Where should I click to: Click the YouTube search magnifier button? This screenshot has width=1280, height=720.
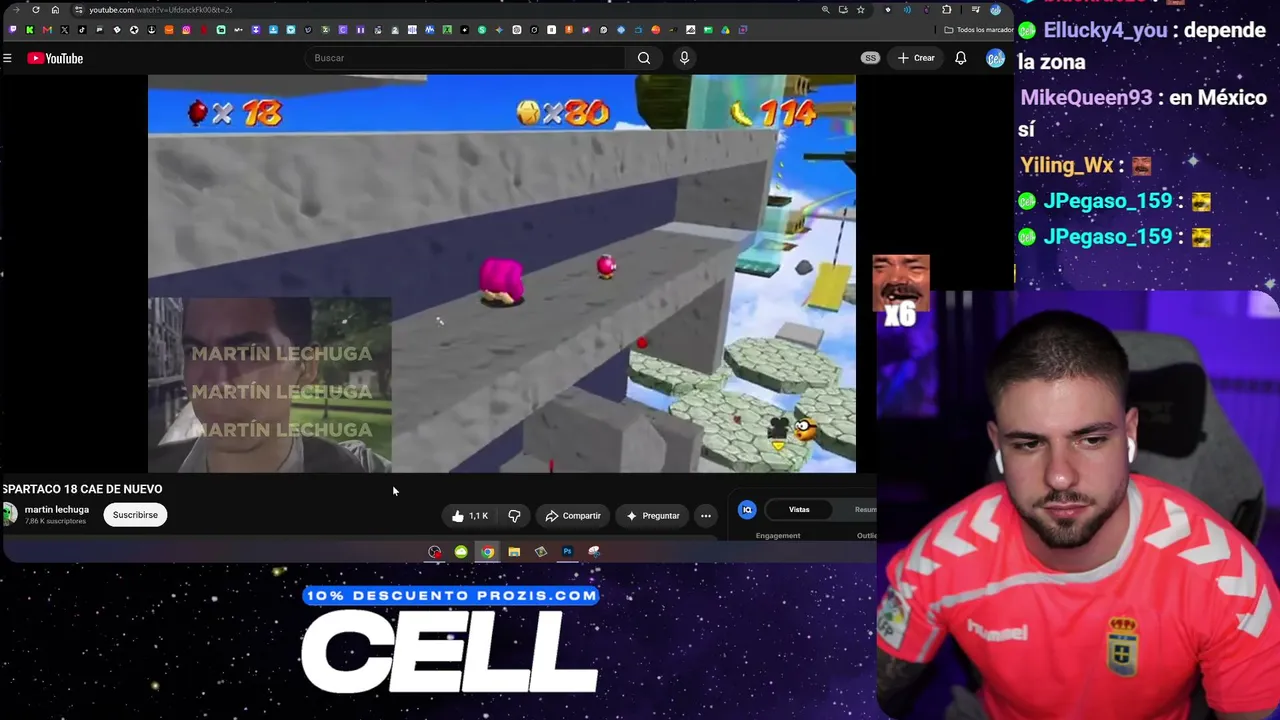pos(644,58)
